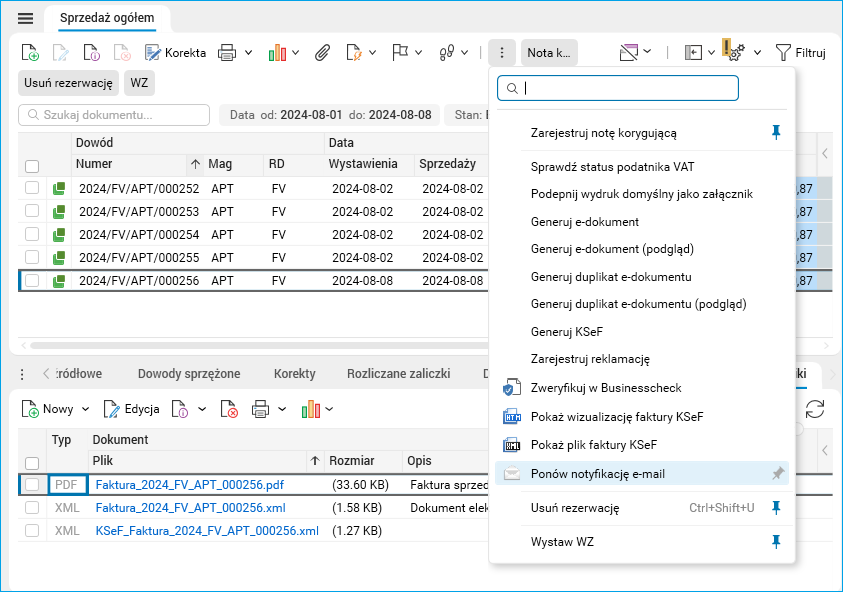Pin the Ponów notyfikację e-mail entry

(776, 473)
